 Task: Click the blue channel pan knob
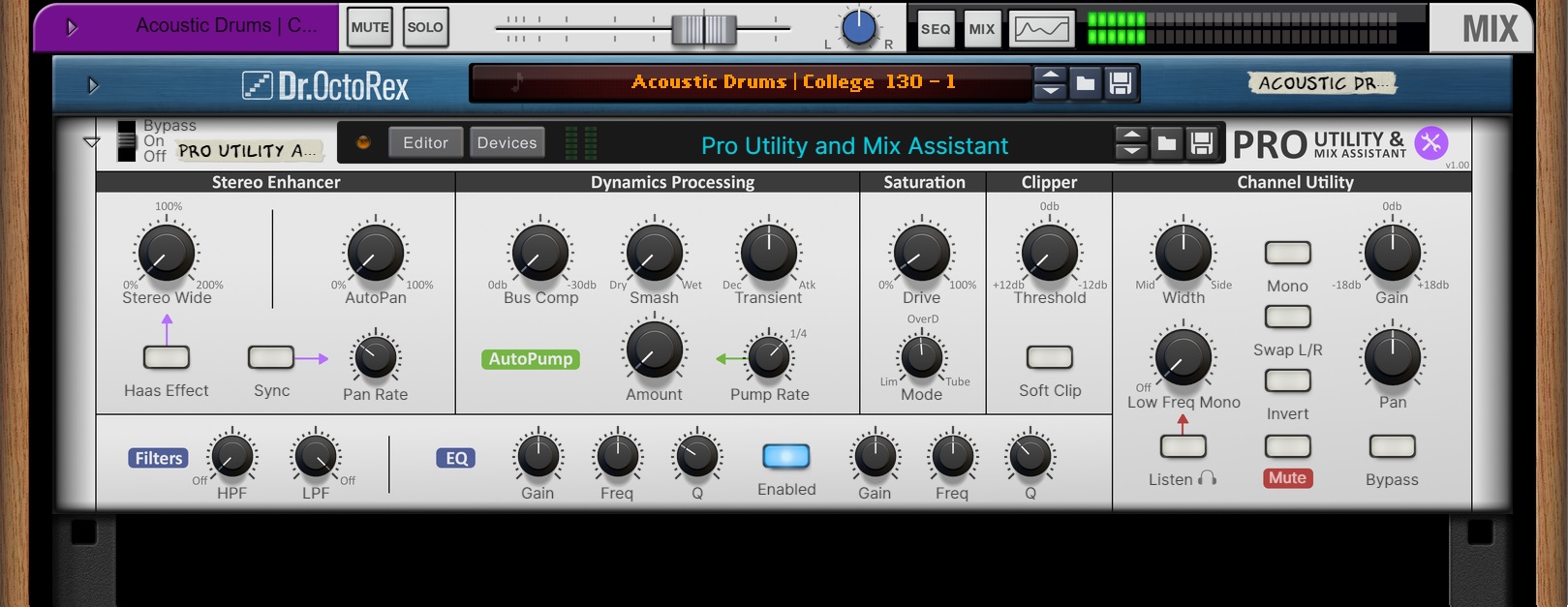click(x=859, y=28)
